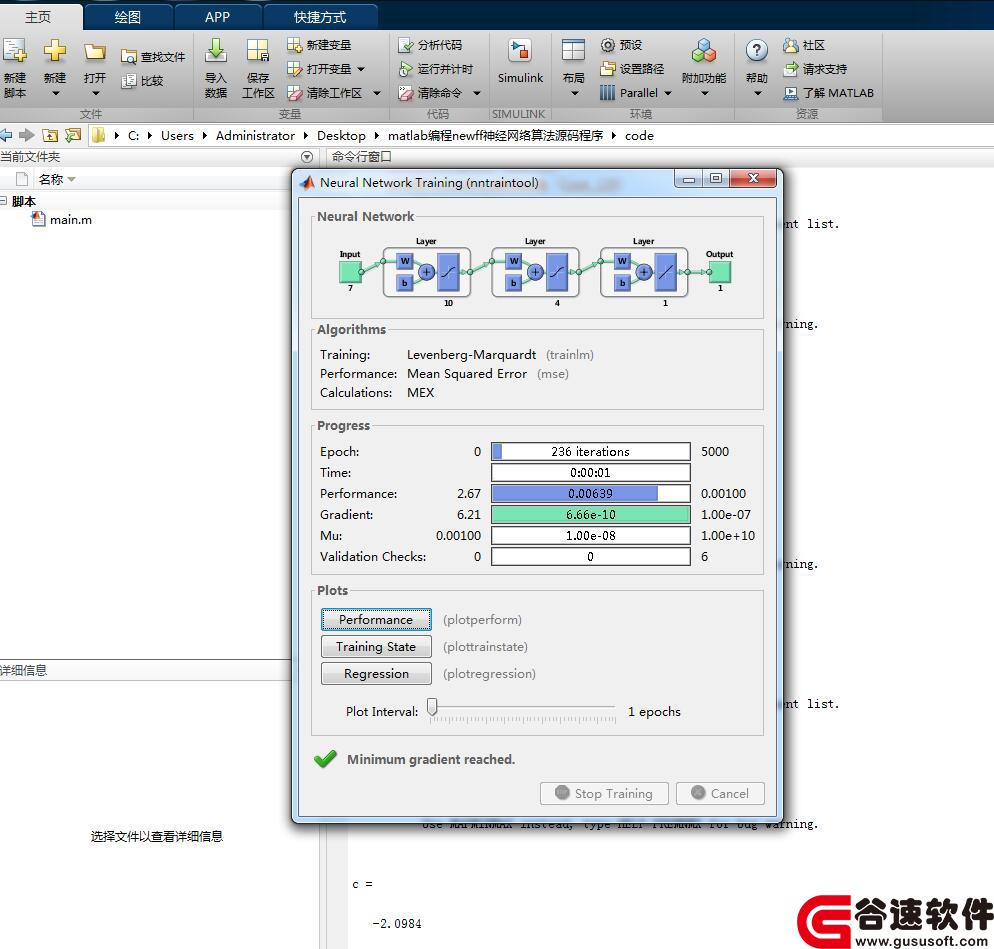Expand the Clear Workspace (清除工作区) dropdown arrow
Image resolution: width=994 pixels, height=949 pixels.
377,93
